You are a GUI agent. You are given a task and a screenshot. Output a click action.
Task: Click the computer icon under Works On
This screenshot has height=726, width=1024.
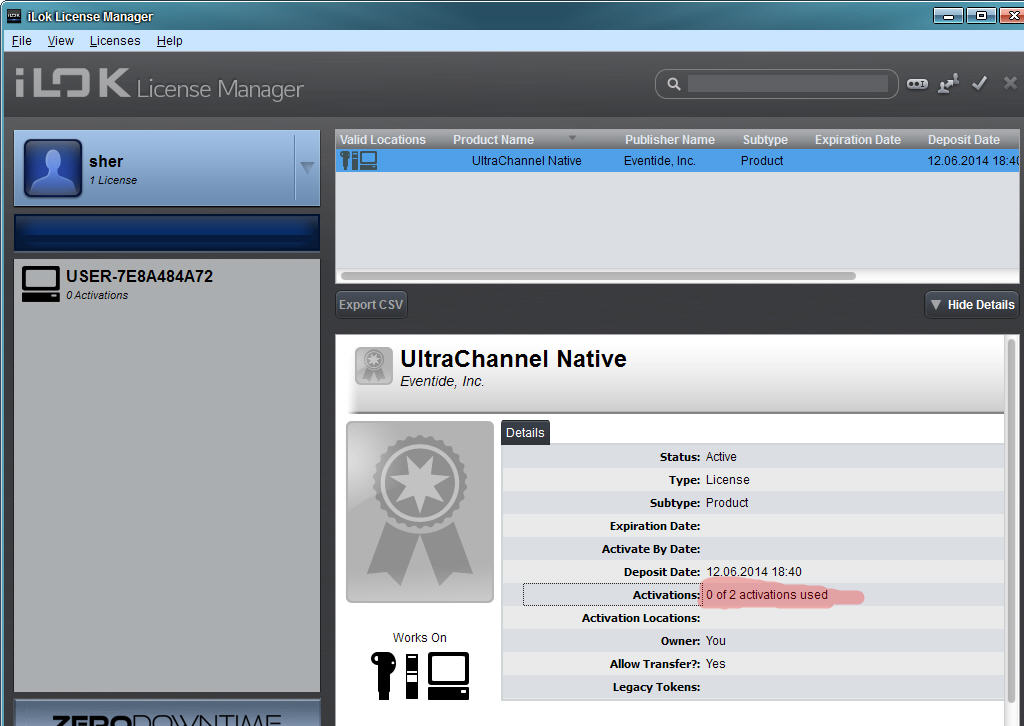tap(448, 675)
